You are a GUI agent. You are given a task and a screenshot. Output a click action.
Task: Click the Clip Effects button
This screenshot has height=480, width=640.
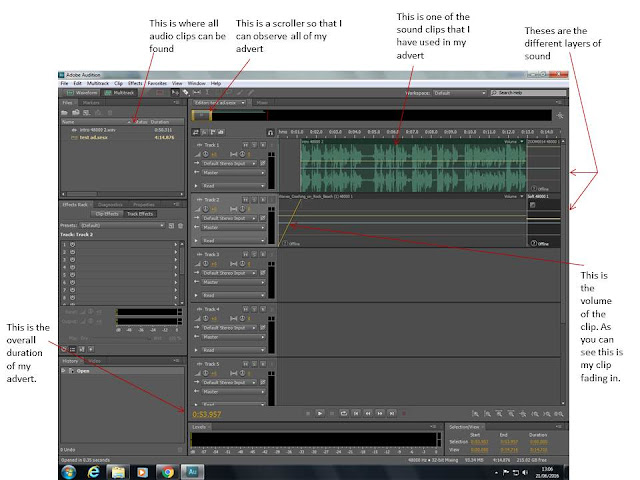coord(107,213)
